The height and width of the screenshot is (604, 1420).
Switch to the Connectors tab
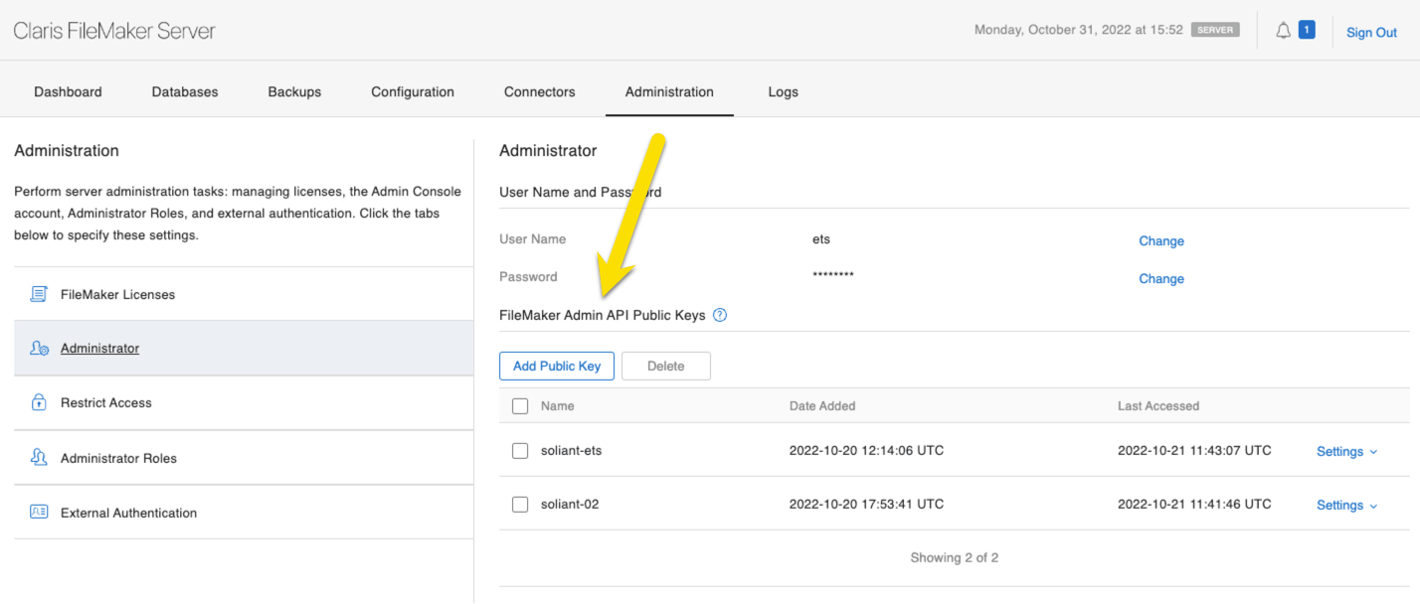pyautogui.click(x=540, y=91)
